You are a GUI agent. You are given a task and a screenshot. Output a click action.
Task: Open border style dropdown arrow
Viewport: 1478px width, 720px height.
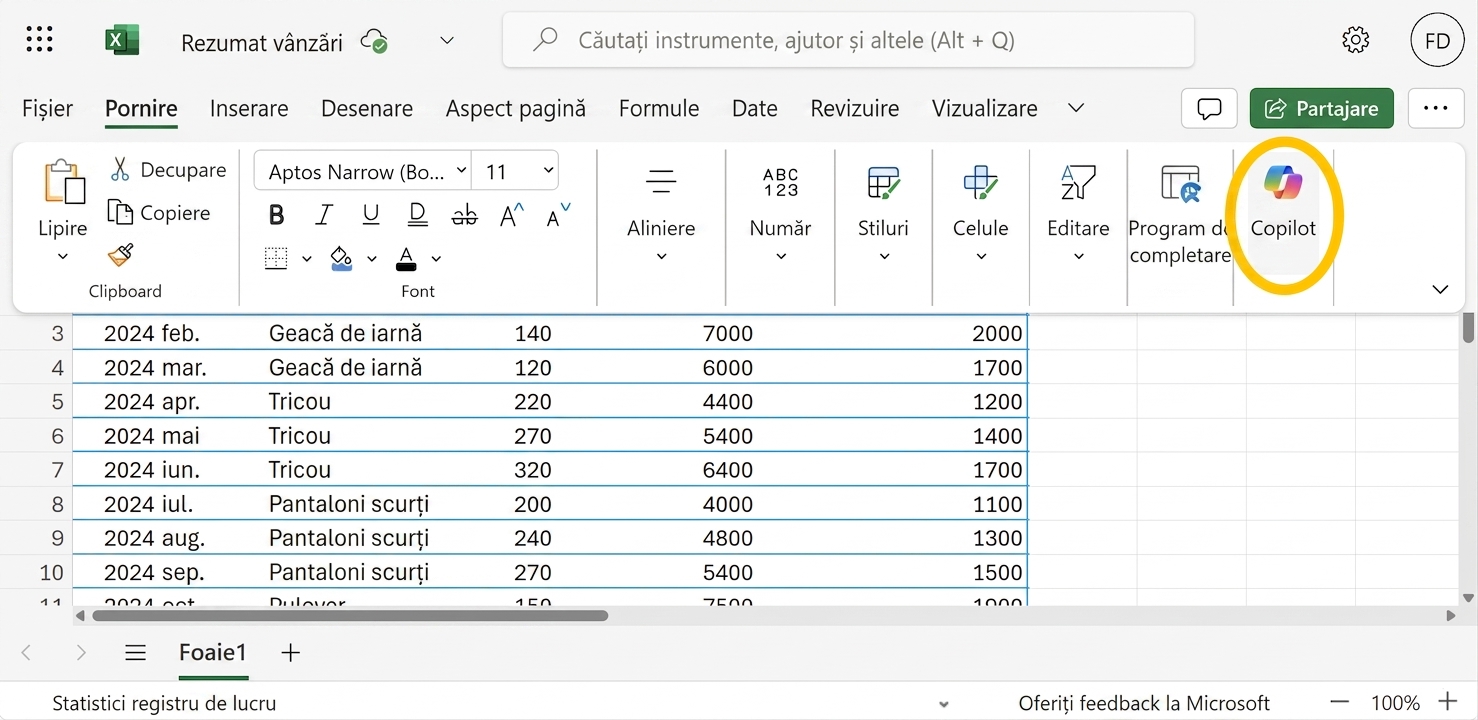tap(306, 259)
